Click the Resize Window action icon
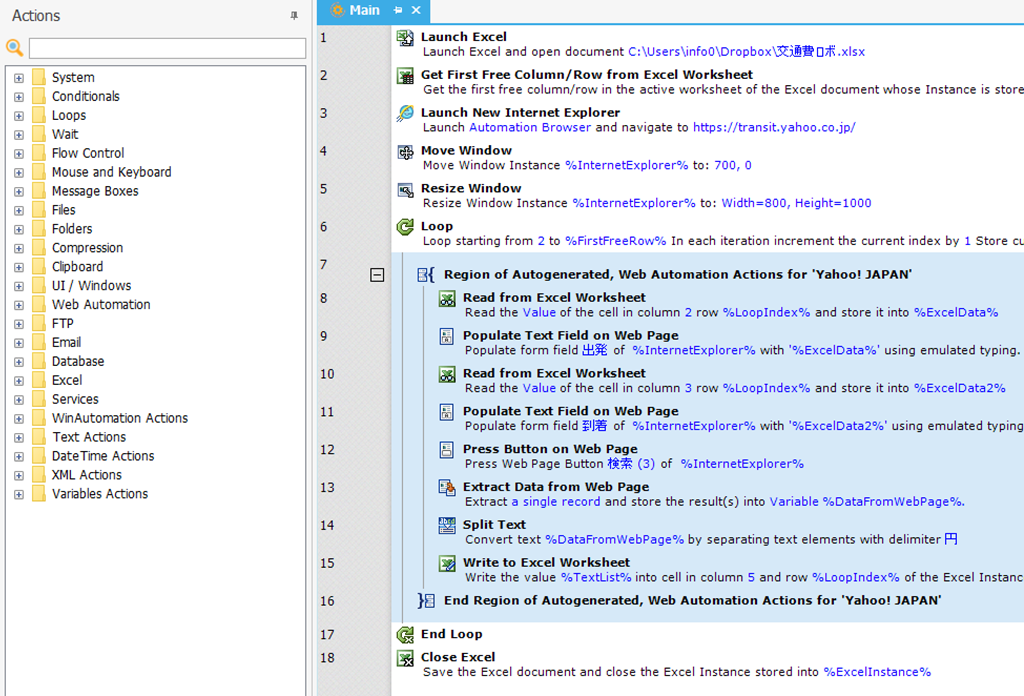The width and height of the screenshot is (1024, 696). (x=405, y=190)
